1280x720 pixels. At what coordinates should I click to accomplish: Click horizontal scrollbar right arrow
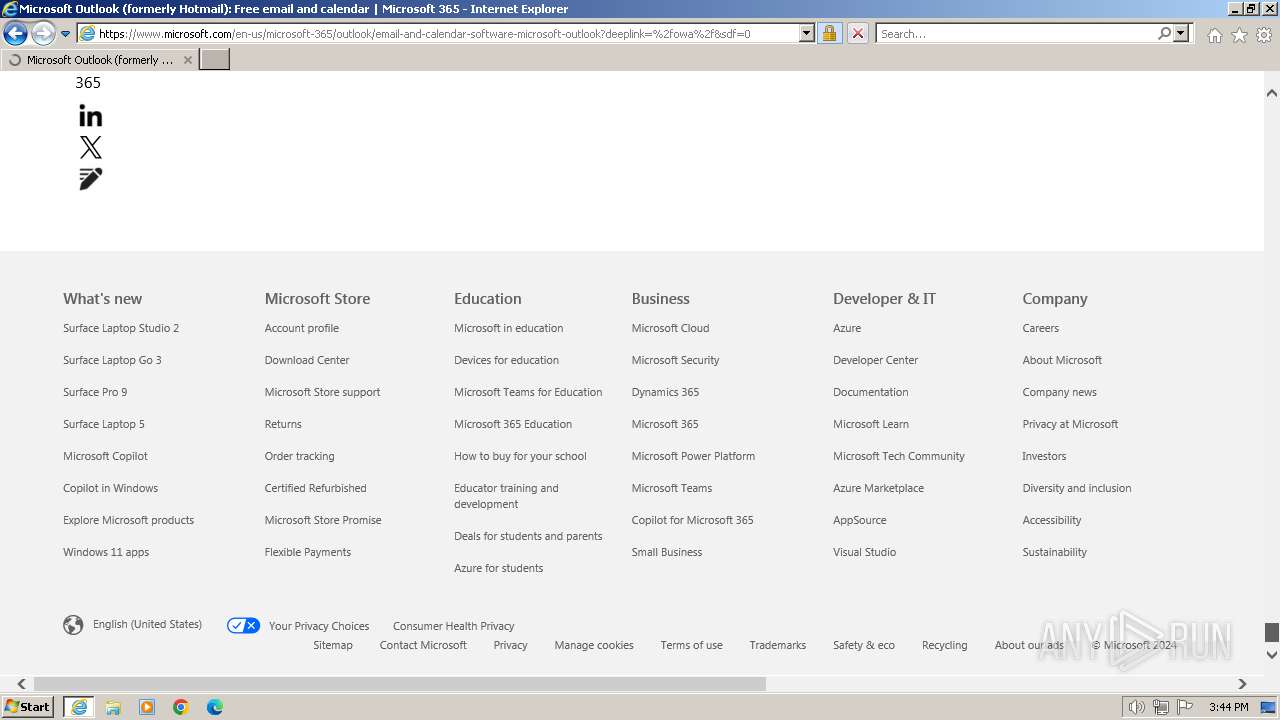pos(1242,684)
